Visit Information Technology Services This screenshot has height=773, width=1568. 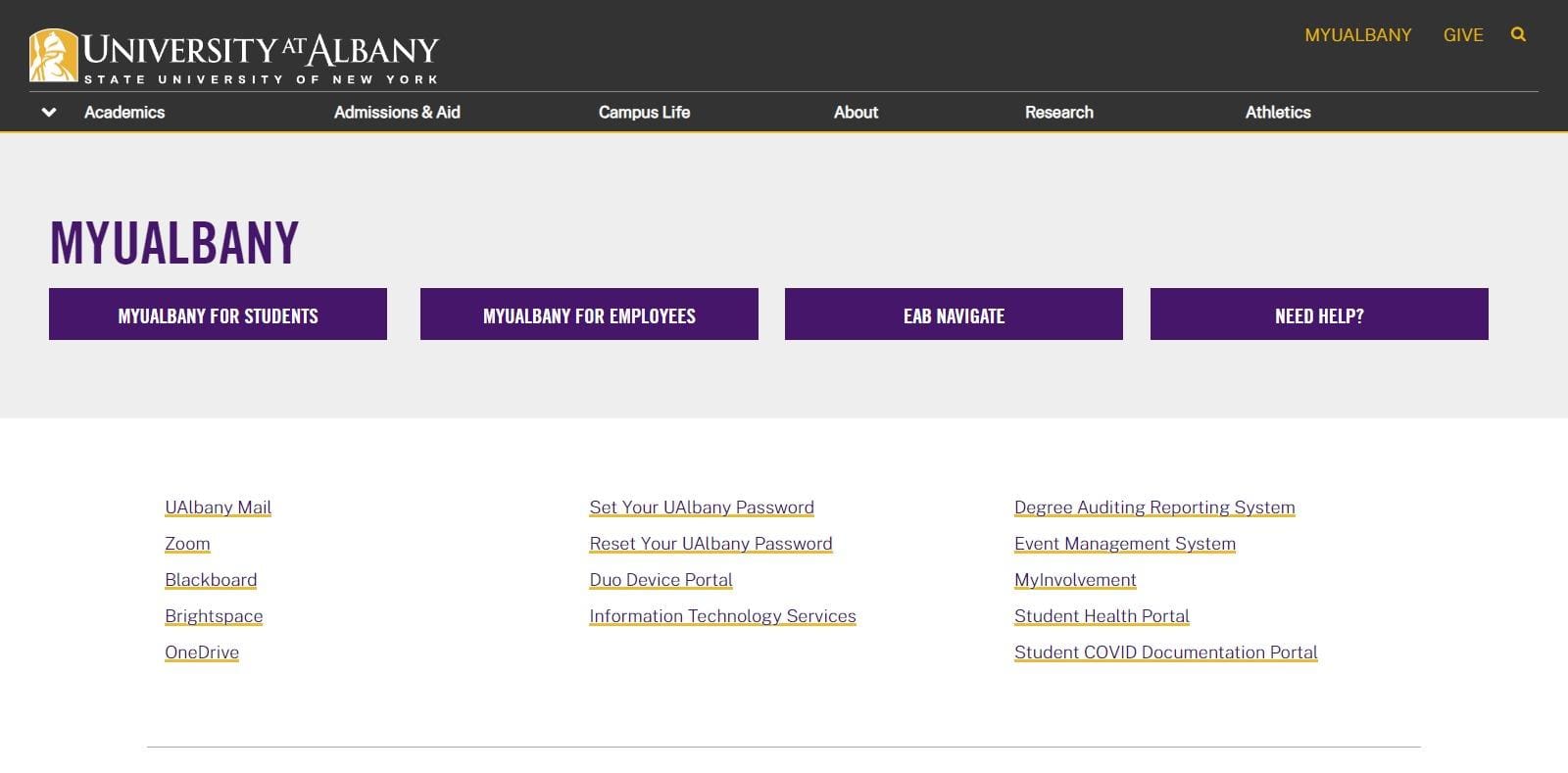(x=722, y=616)
